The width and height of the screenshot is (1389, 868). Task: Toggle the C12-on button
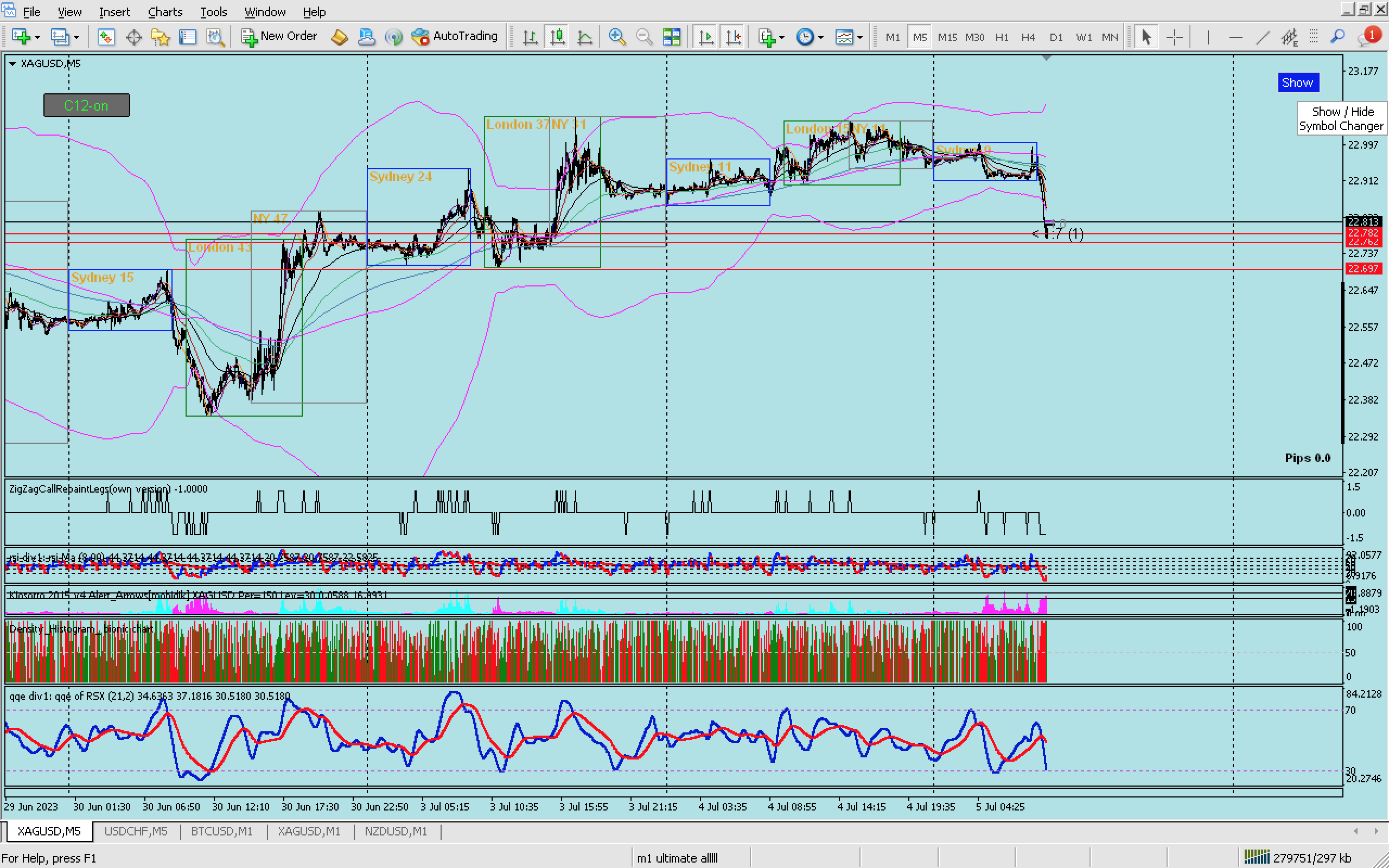[x=87, y=106]
